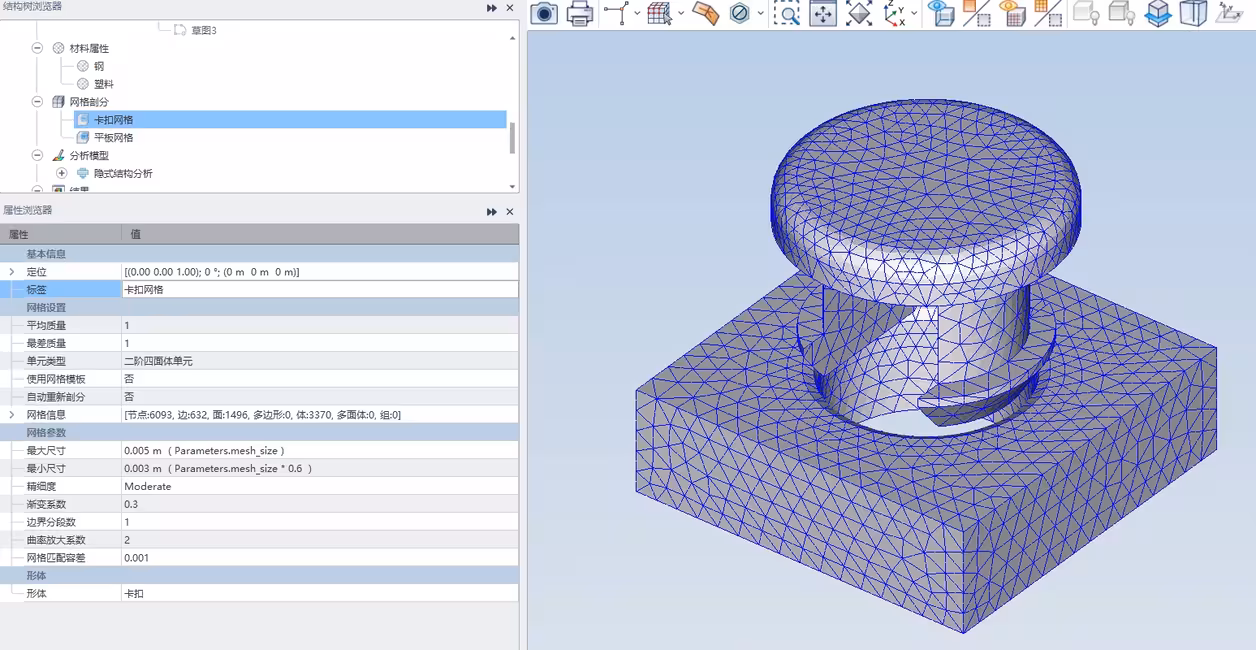Image resolution: width=1256 pixels, height=650 pixels.
Task: Close the 属性浏览器 panel
Action: (x=509, y=212)
